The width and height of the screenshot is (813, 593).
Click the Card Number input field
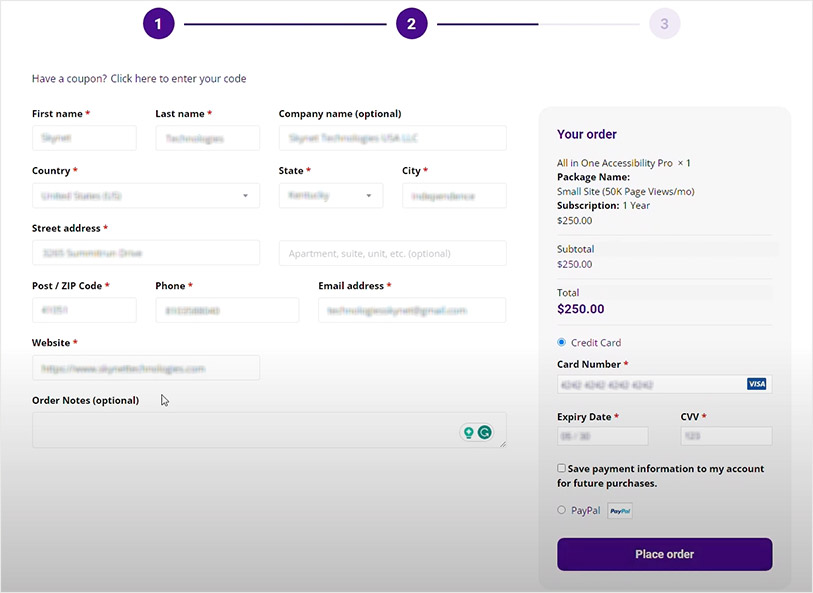650,383
